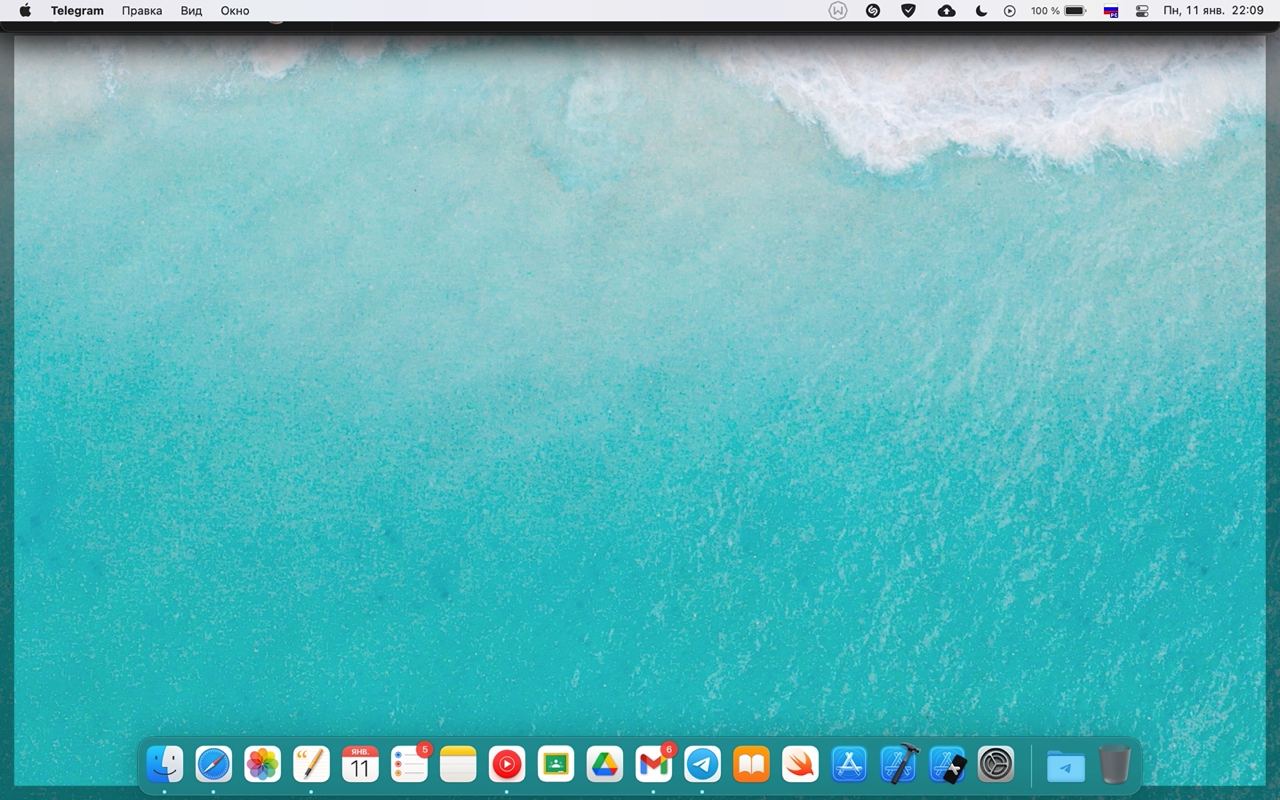1280x800 pixels.
Task: Open the App Store in the Dock
Action: tap(850, 765)
